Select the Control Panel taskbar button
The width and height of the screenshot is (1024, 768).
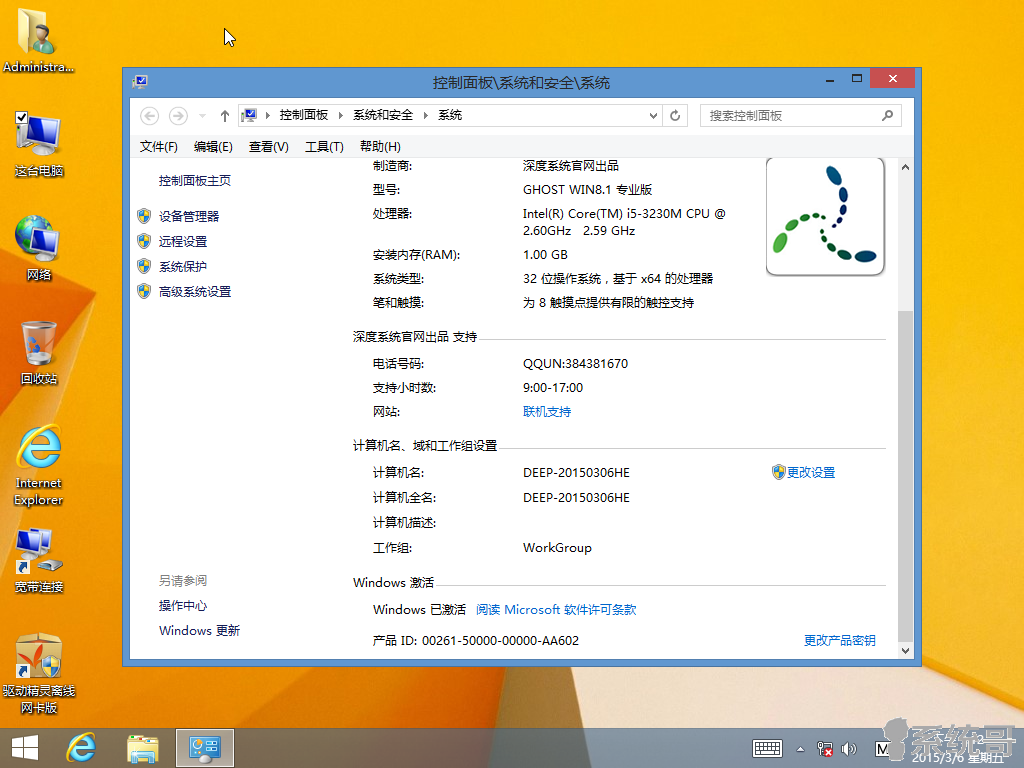tap(204, 748)
